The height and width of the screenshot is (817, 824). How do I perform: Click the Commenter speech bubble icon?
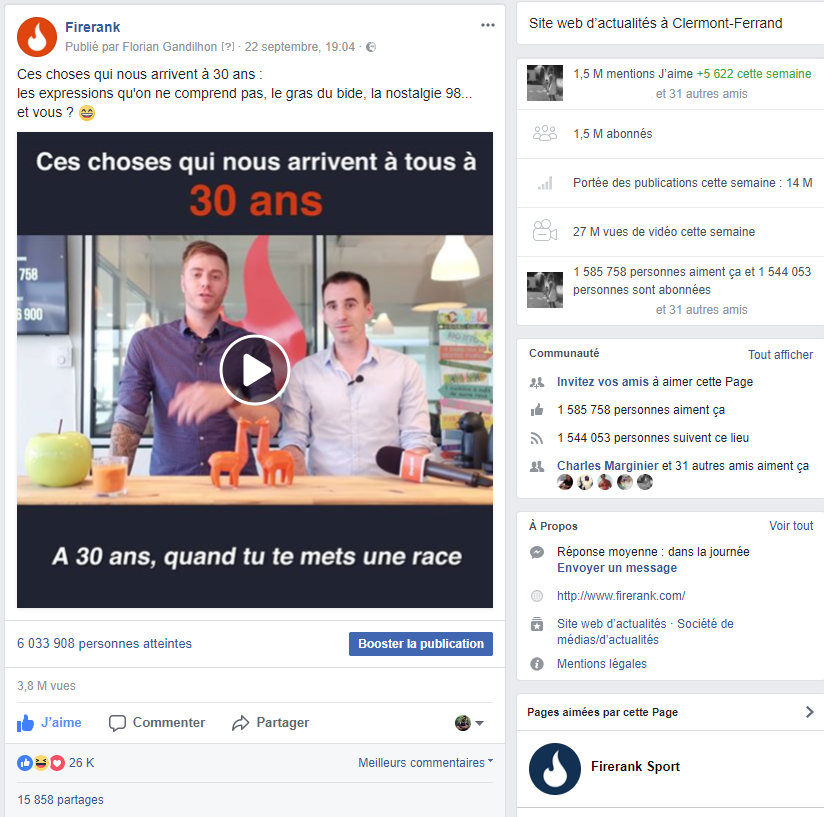click(x=117, y=723)
